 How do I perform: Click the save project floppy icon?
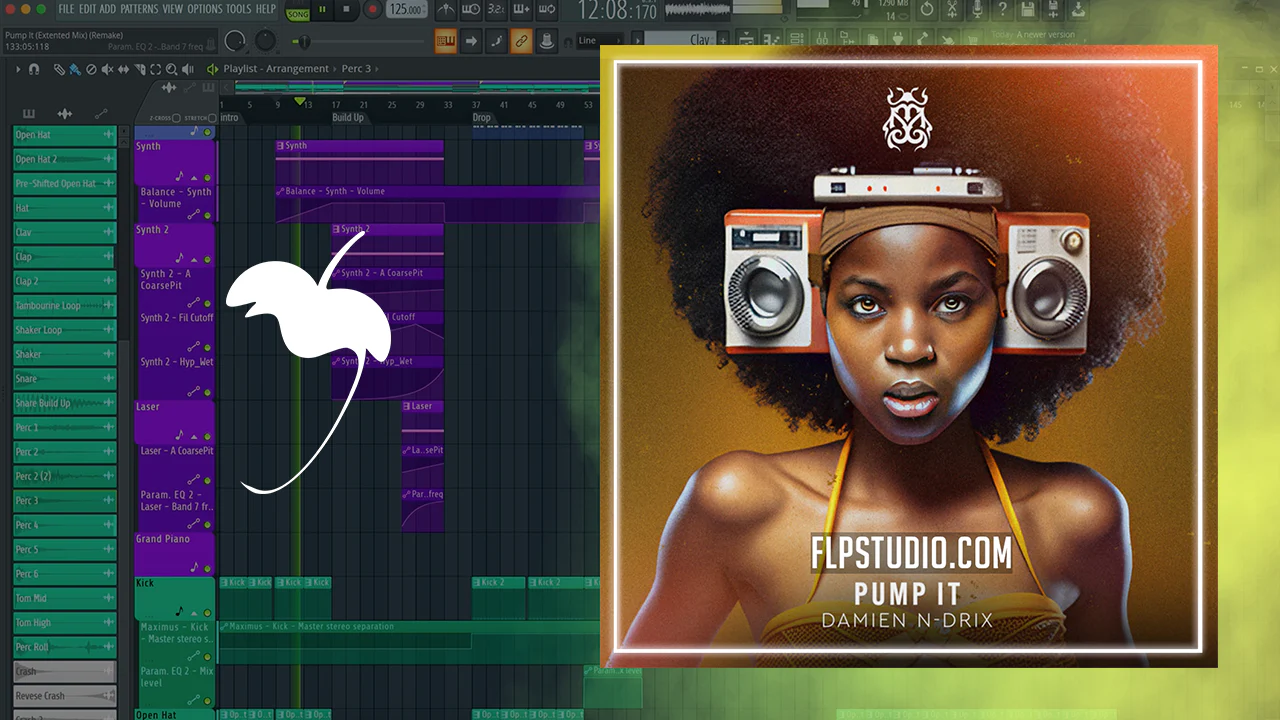[x=1028, y=10]
